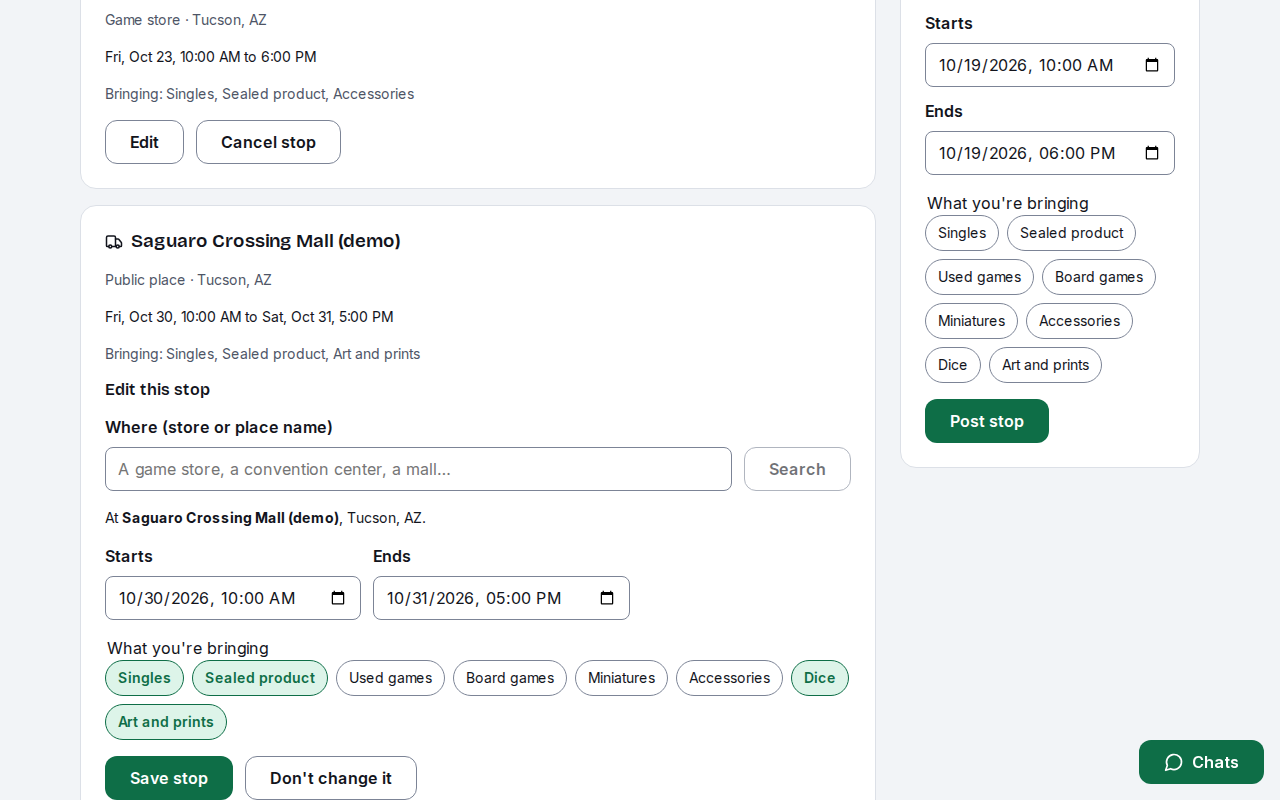Viewport: 1280px width, 800px height.
Task: Select Dice chip in new stop sidebar
Action: pos(953,365)
